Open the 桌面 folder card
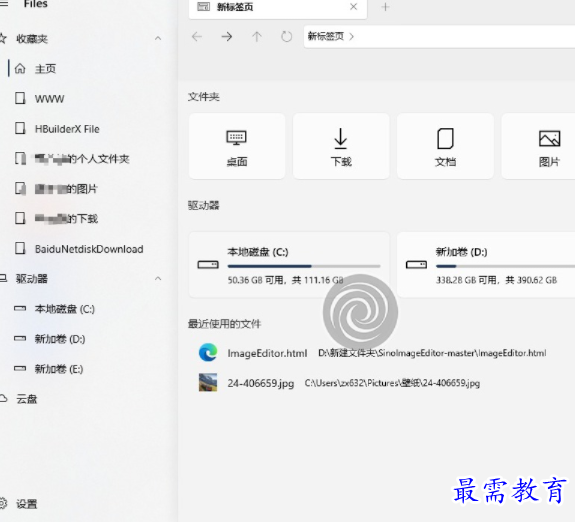Image resolution: width=575 pixels, height=522 pixels. click(x=237, y=146)
